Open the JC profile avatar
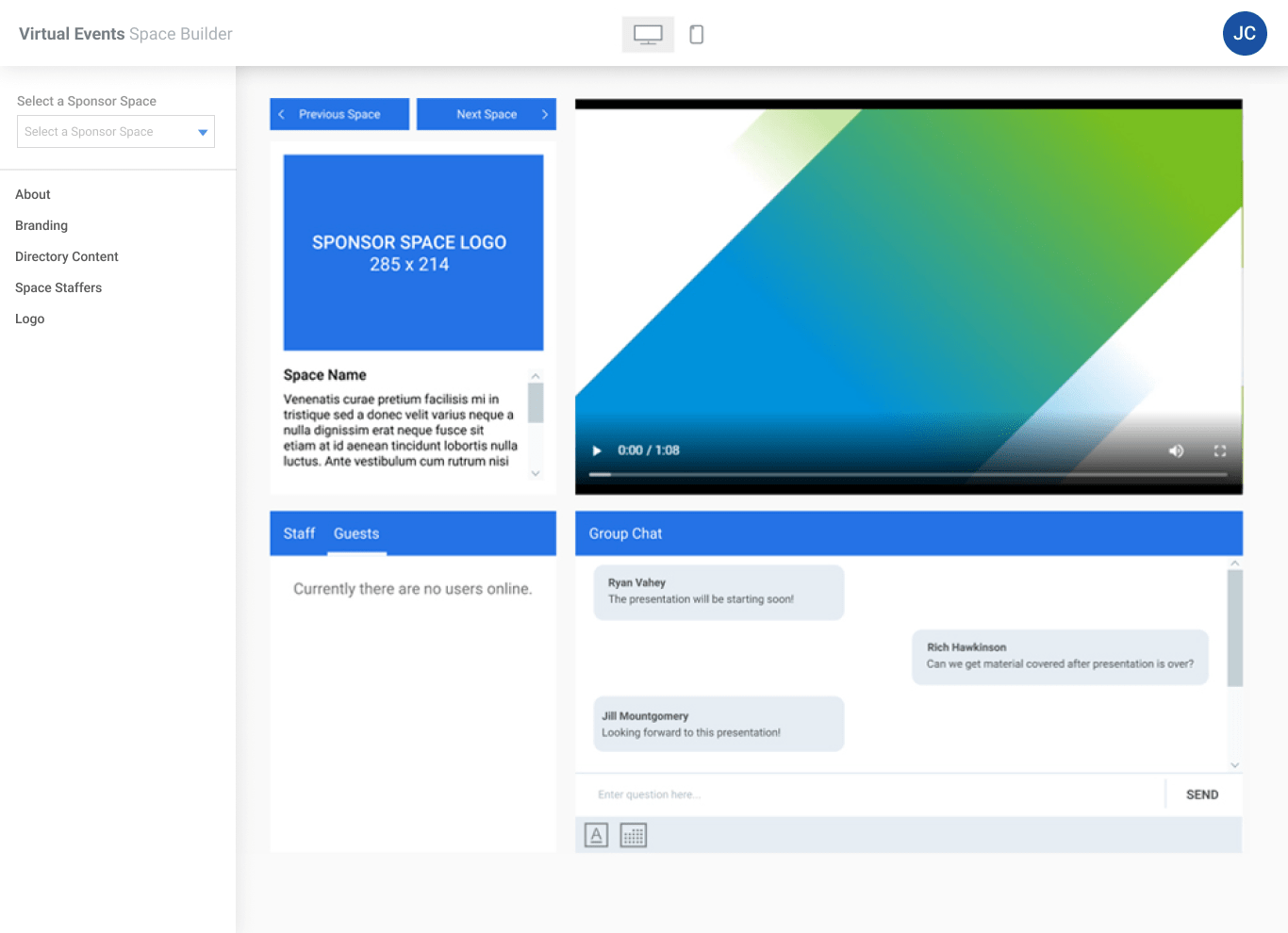Image resolution: width=1288 pixels, height=933 pixels. point(1245,33)
